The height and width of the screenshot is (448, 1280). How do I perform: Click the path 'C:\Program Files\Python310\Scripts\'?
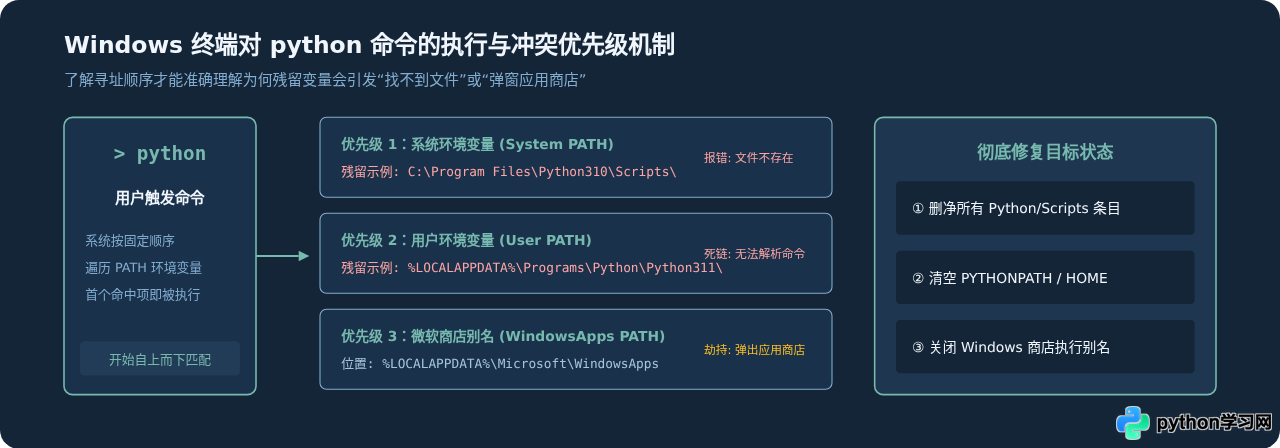point(542,172)
